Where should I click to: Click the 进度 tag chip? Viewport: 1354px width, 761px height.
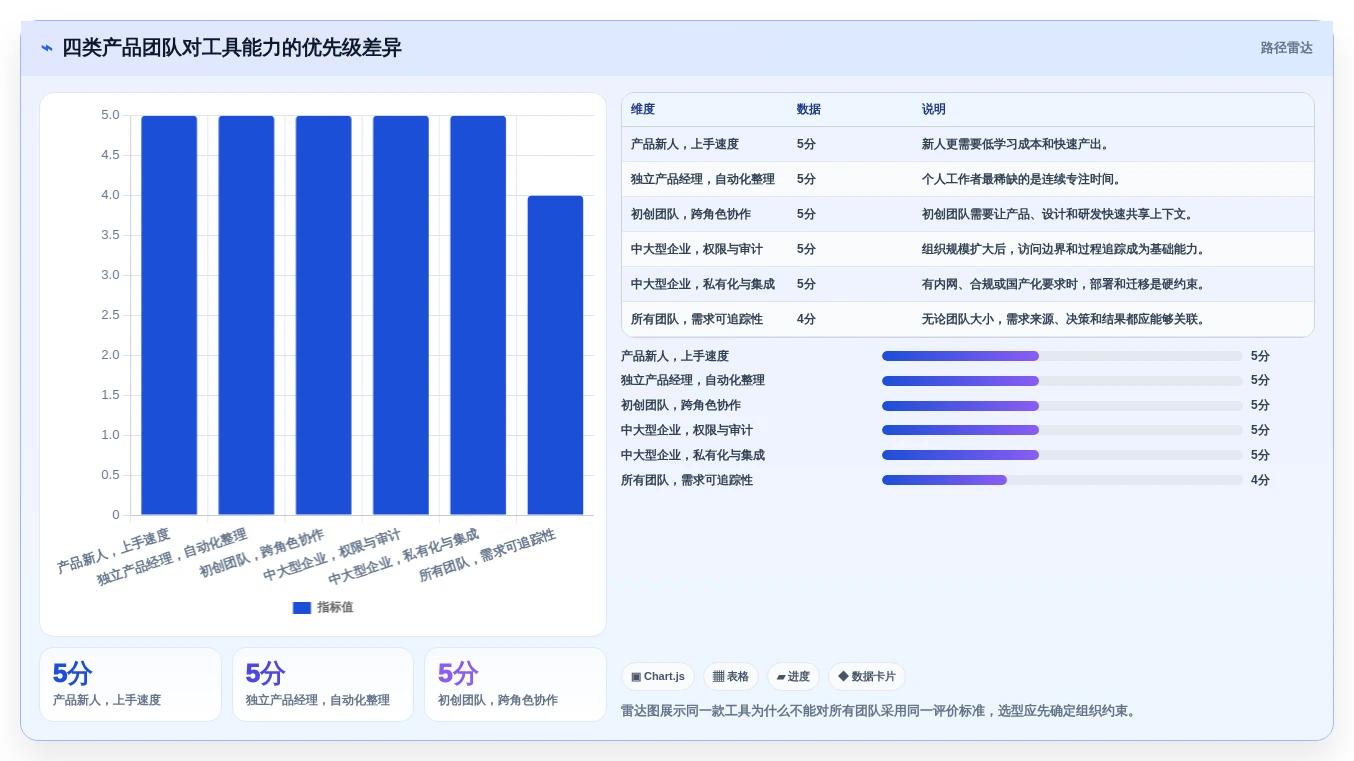coord(793,677)
